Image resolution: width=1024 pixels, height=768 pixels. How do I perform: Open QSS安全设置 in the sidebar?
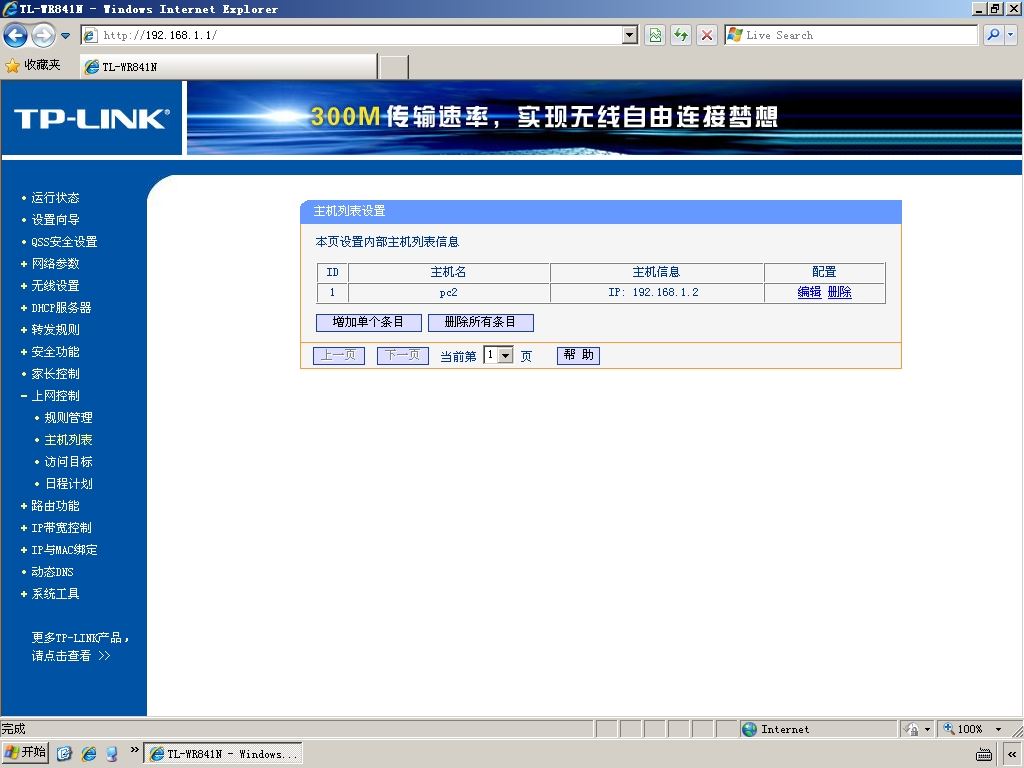pyautogui.click(x=64, y=242)
